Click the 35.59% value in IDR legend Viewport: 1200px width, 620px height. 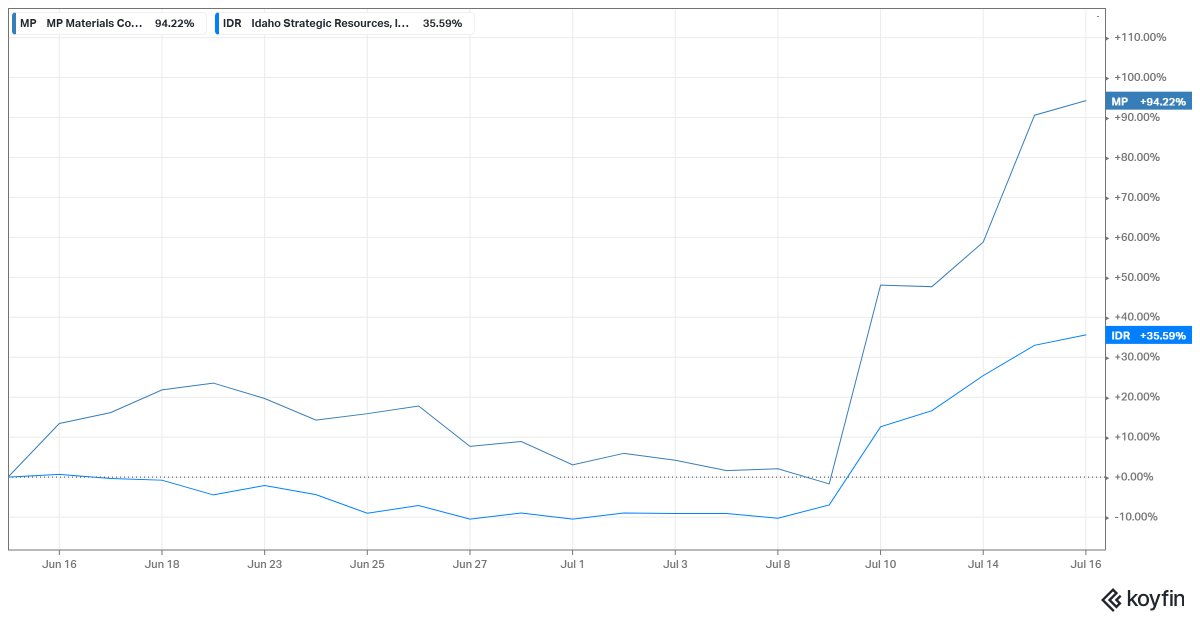point(442,23)
